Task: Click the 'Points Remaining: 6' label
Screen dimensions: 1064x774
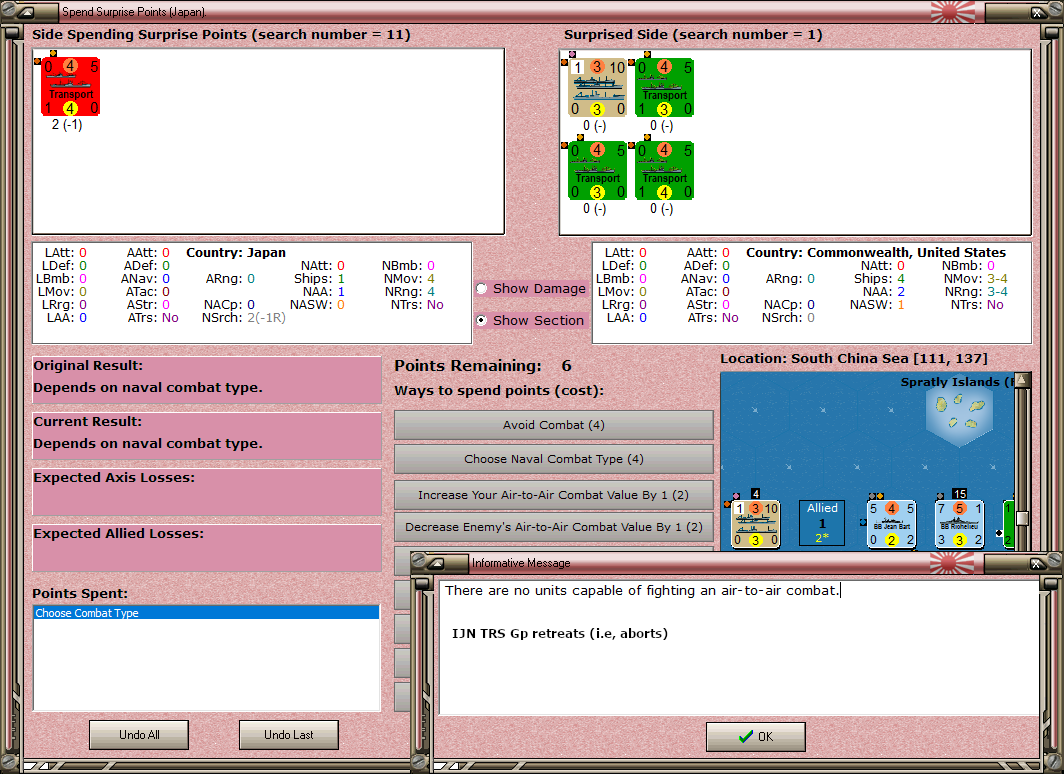Action: tap(483, 366)
